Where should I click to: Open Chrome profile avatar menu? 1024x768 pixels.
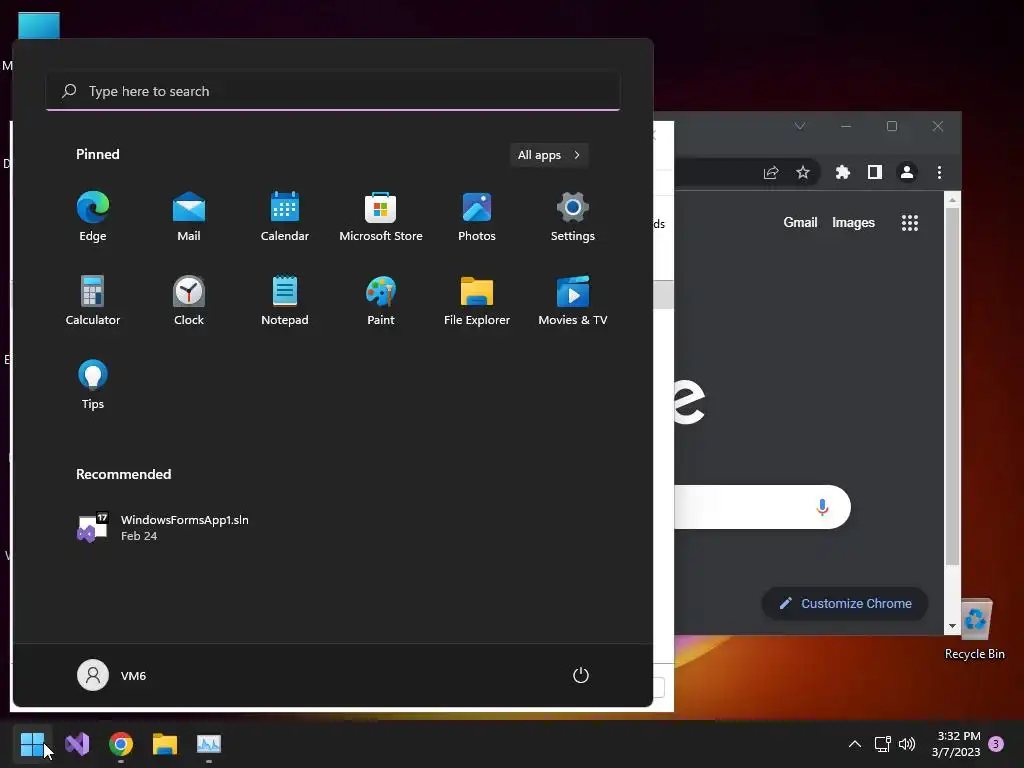click(x=906, y=172)
